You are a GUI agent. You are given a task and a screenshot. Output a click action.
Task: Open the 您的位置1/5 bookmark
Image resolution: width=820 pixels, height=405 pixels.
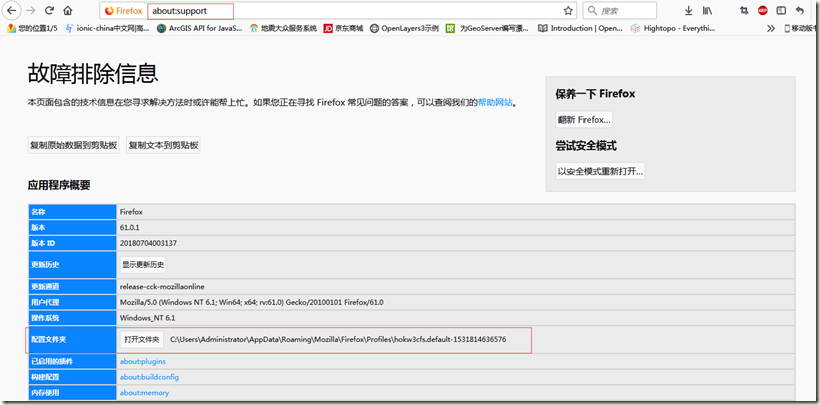tap(32, 28)
